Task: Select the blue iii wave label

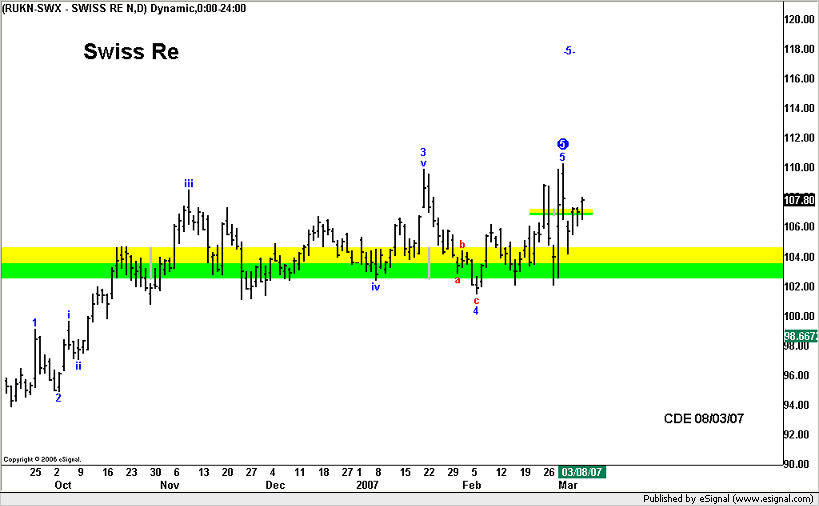Action: click(x=188, y=183)
